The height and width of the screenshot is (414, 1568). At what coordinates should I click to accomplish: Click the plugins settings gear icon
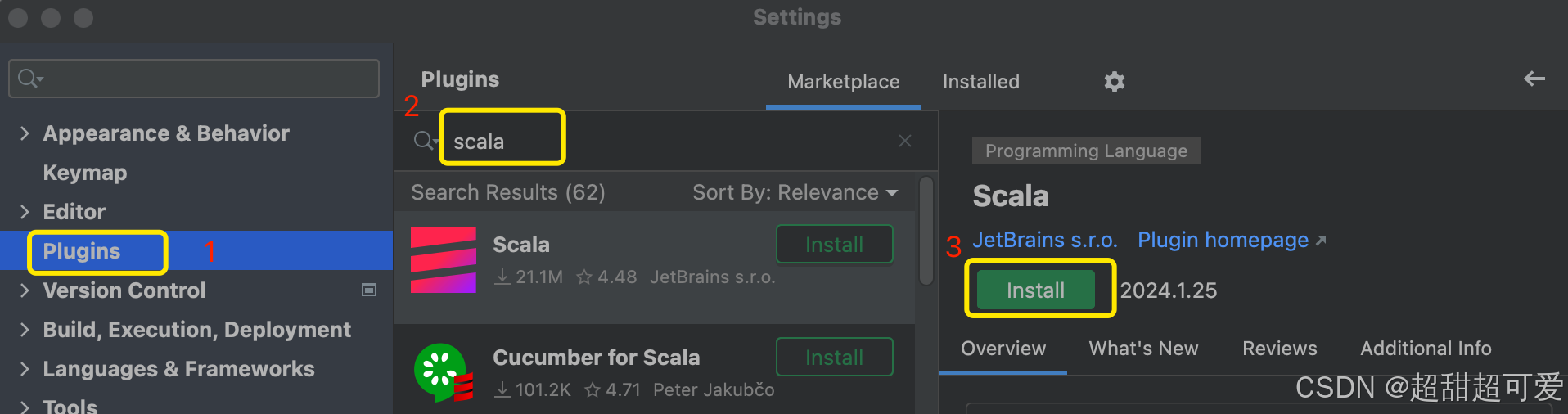point(1114,82)
